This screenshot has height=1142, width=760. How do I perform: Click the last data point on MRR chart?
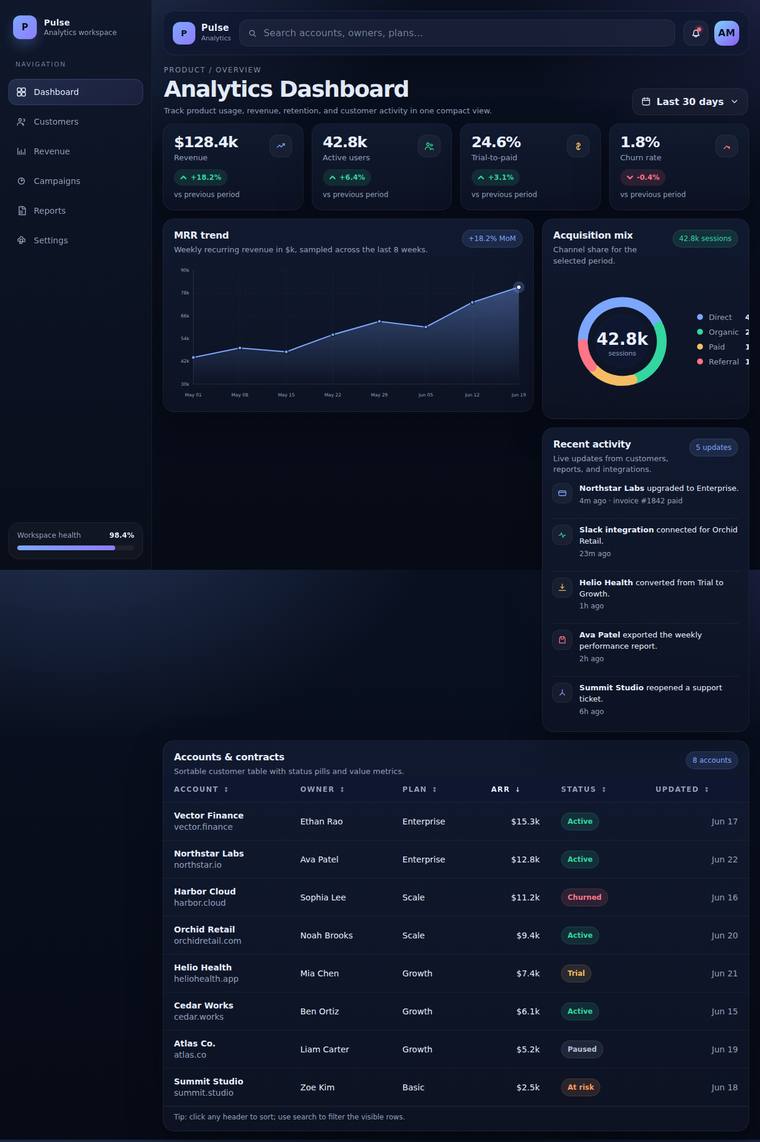pyautogui.click(x=518, y=287)
